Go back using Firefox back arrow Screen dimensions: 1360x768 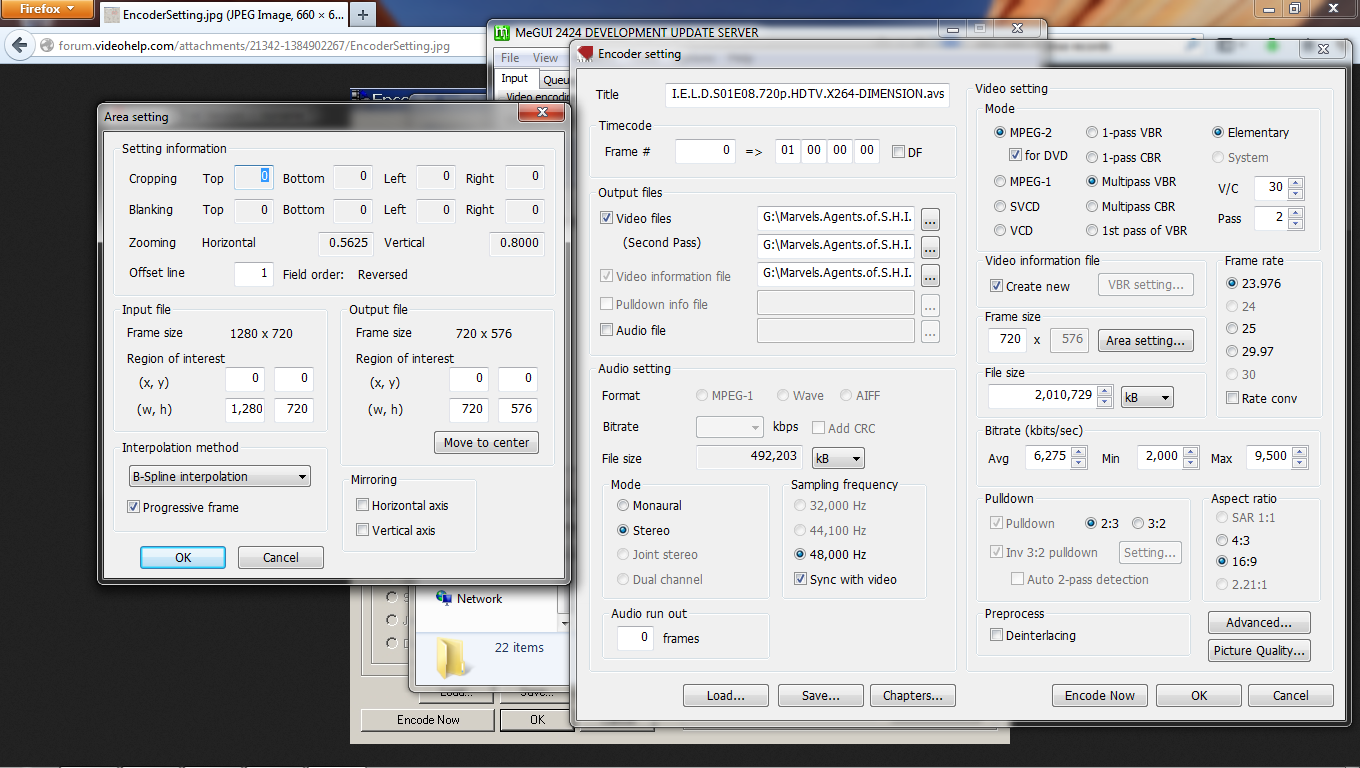18,45
